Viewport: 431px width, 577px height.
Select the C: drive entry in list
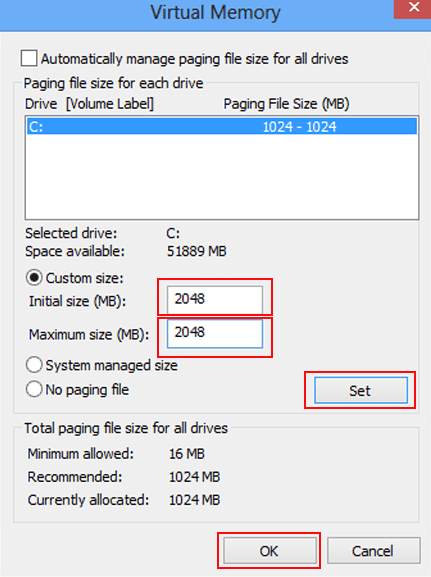222,127
